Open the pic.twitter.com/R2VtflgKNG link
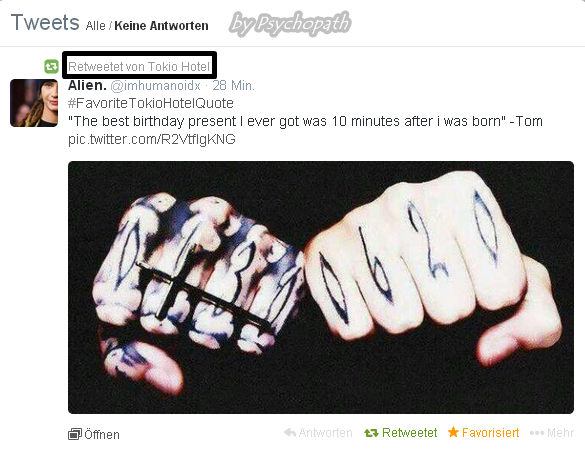Screen dimensions: 585x453 pos(152,139)
